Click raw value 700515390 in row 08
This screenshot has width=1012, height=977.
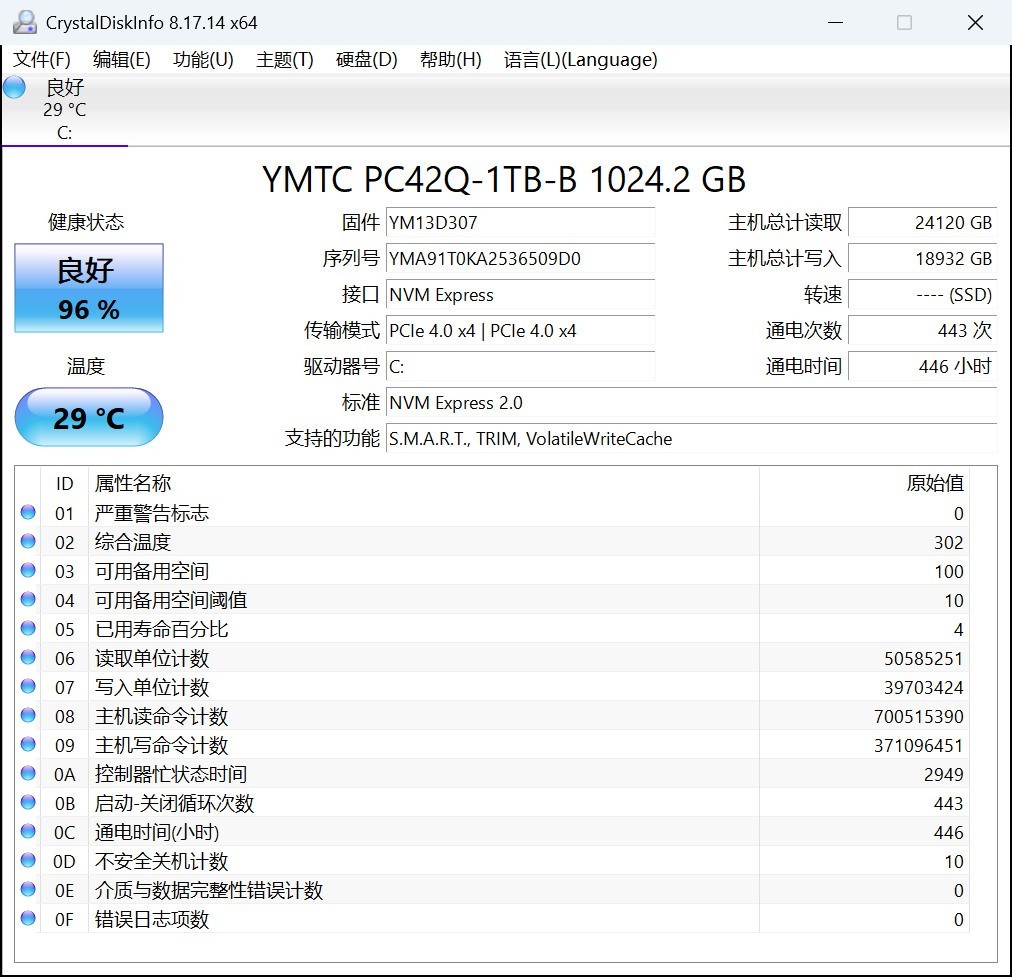click(x=919, y=717)
